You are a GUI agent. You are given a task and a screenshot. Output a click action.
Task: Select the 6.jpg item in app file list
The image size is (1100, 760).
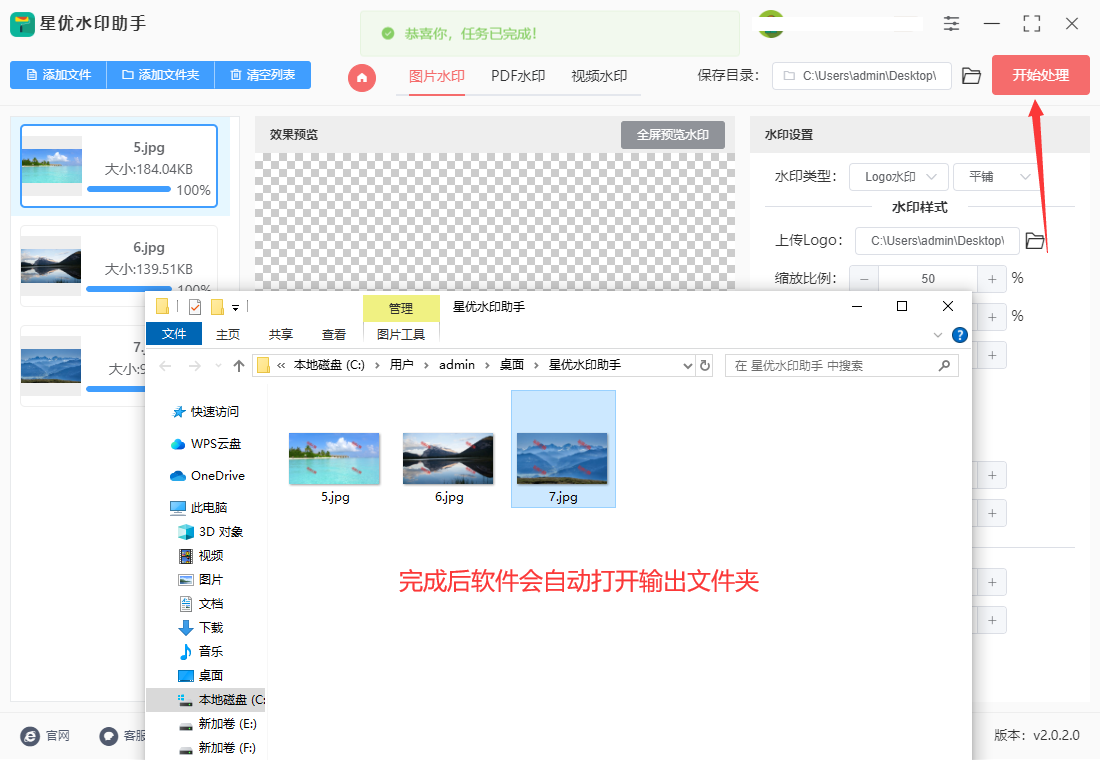point(119,266)
